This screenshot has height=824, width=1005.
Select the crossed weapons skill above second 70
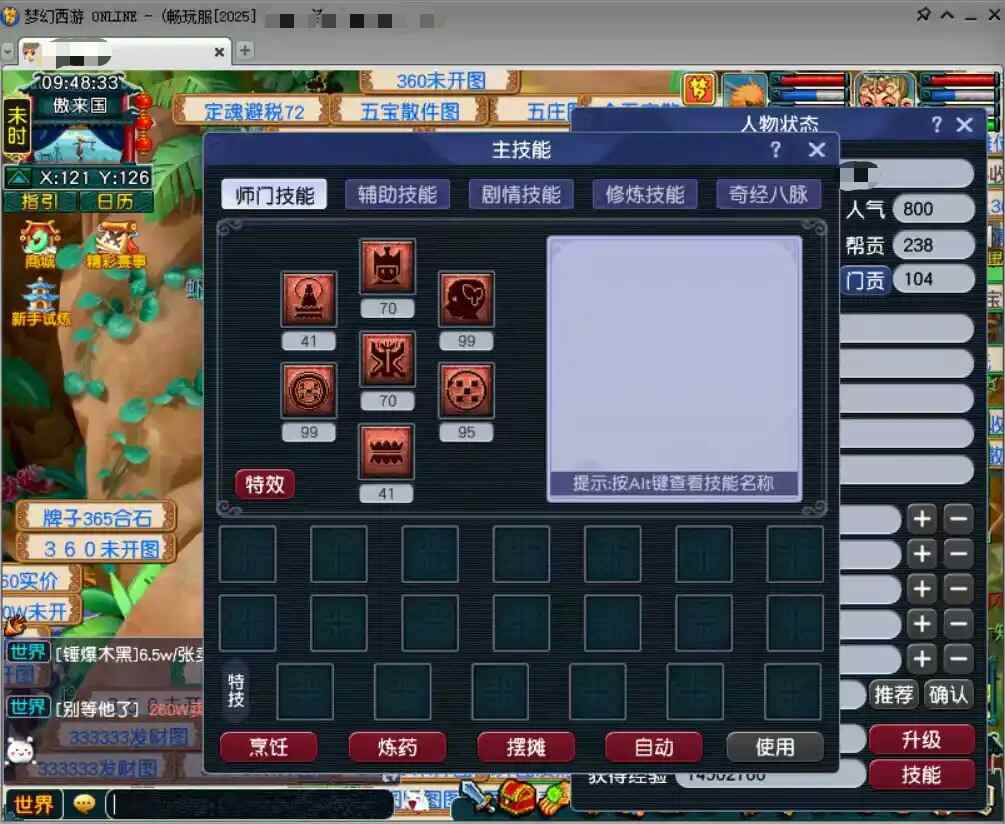(387, 359)
